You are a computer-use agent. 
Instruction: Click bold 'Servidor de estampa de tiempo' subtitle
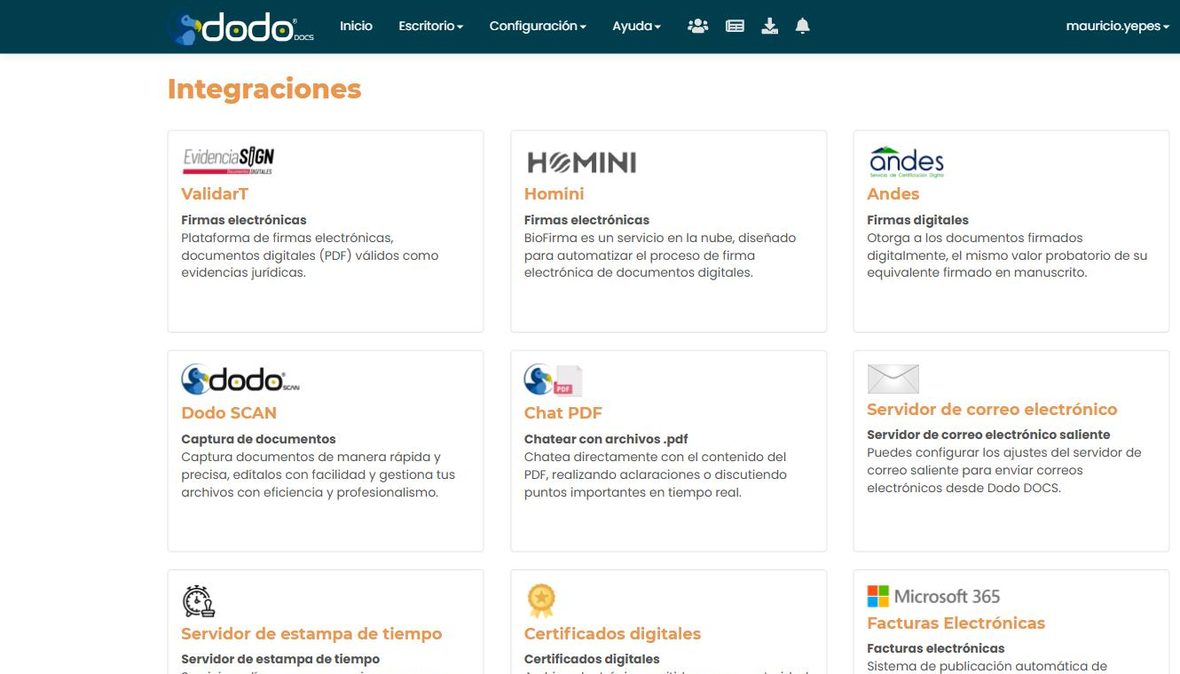[x=280, y=660]
